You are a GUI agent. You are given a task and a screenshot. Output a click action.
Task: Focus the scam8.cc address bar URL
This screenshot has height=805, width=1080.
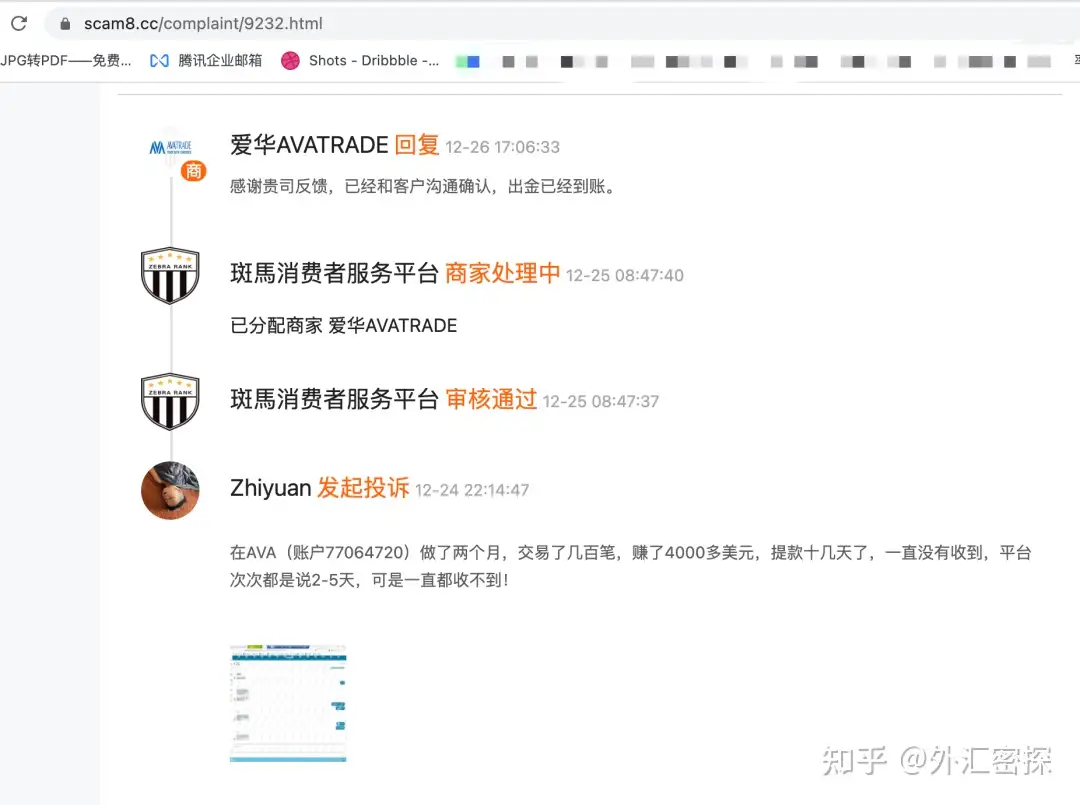point(203,23)
